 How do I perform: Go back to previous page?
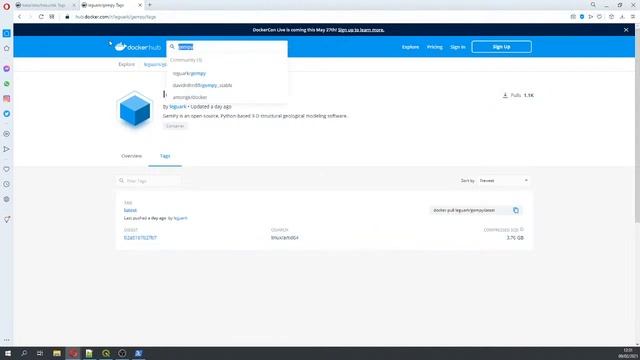19,17
